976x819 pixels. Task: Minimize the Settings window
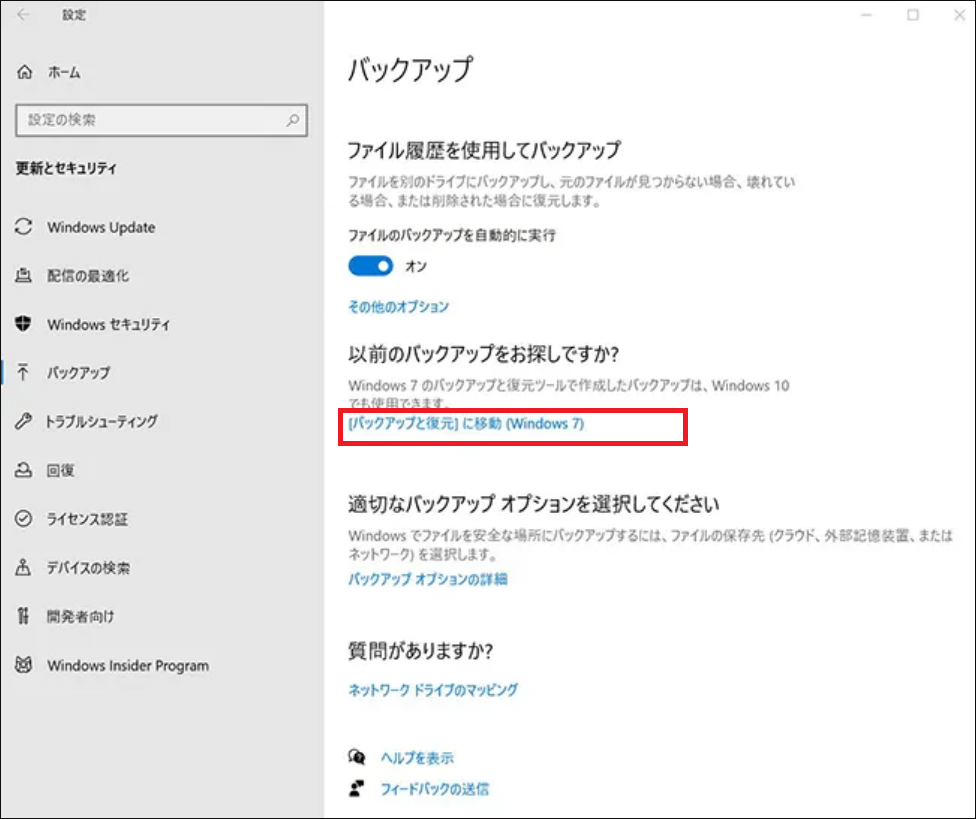866,15
